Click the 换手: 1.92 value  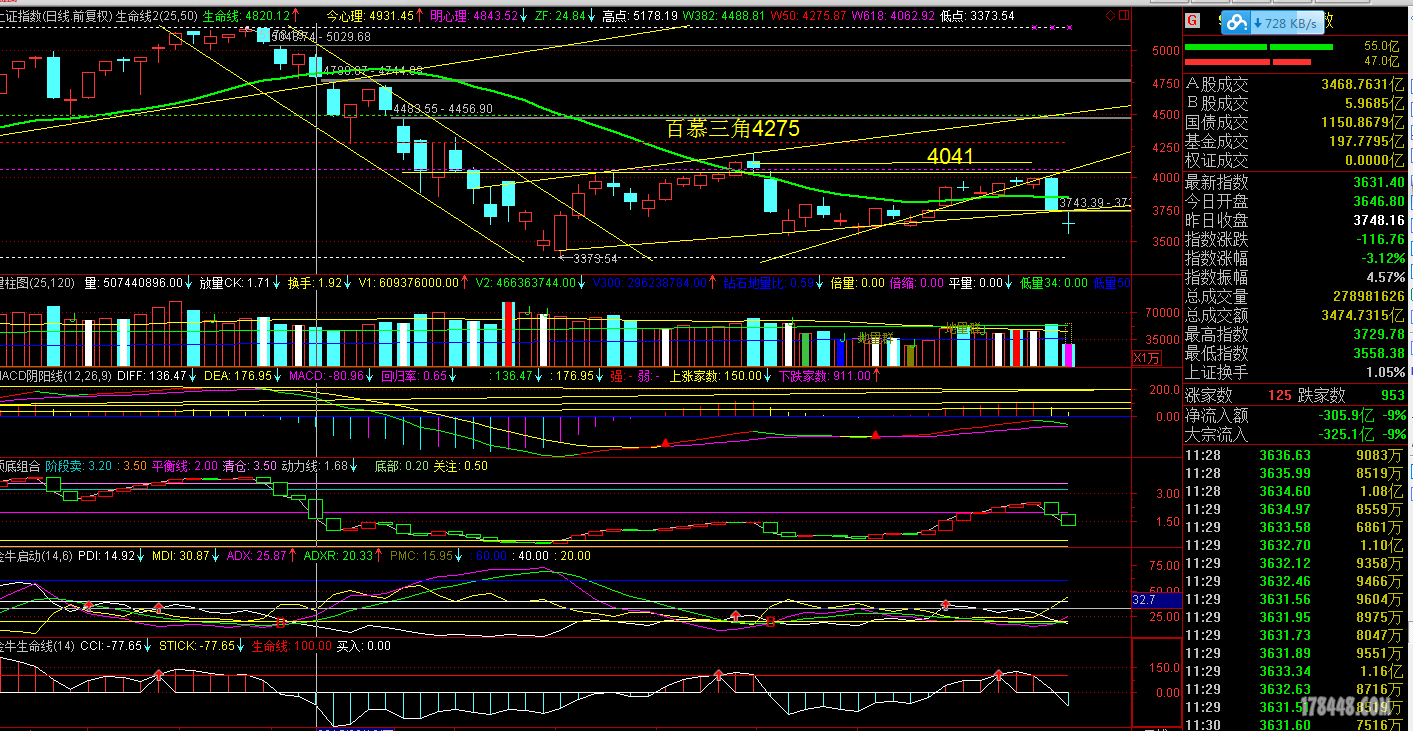tap(315, 283)
